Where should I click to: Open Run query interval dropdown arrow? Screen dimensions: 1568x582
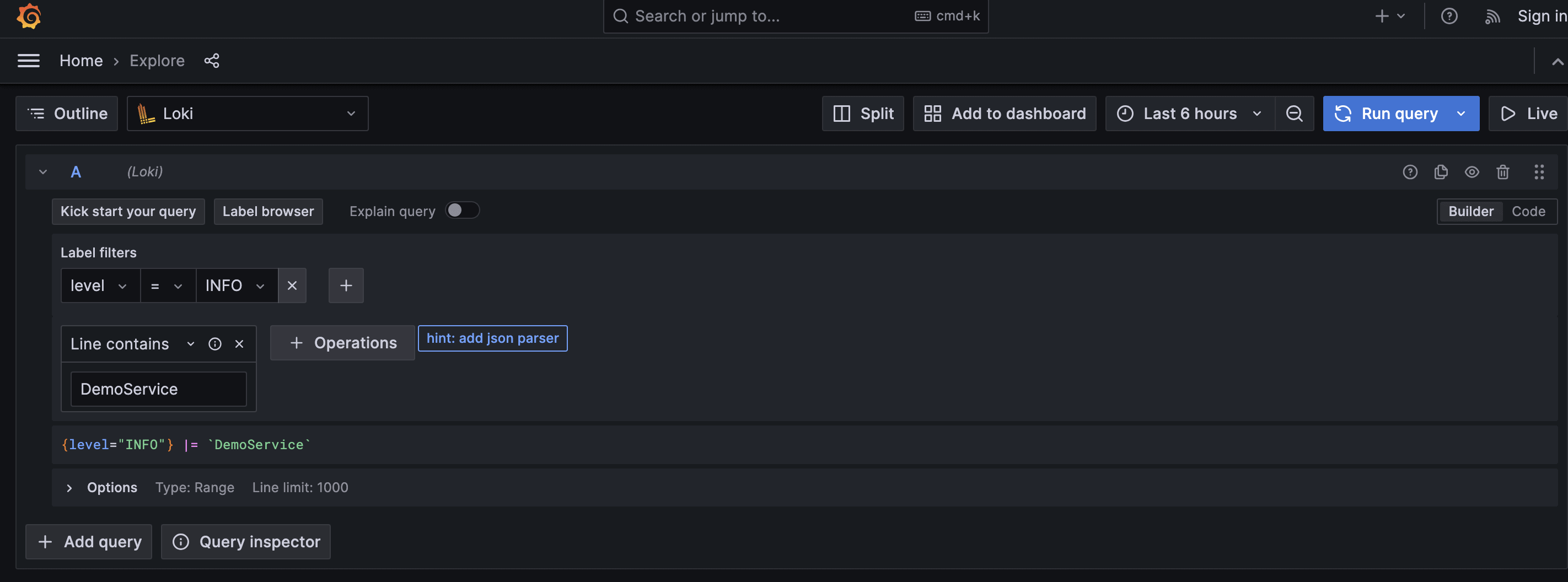tap(1461, 114)
